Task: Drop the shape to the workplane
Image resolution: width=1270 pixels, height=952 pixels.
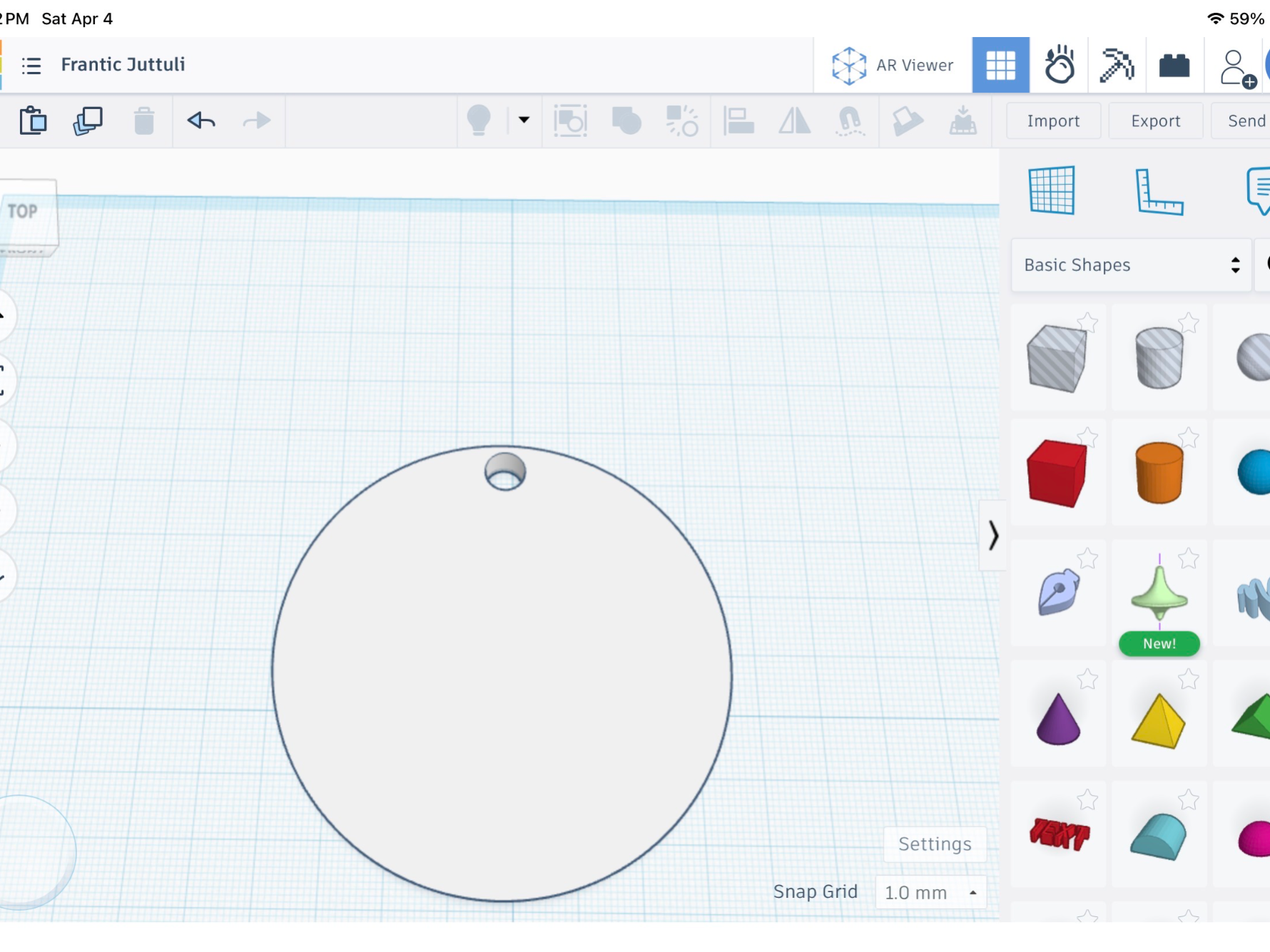Action: [x=963, y=121]
